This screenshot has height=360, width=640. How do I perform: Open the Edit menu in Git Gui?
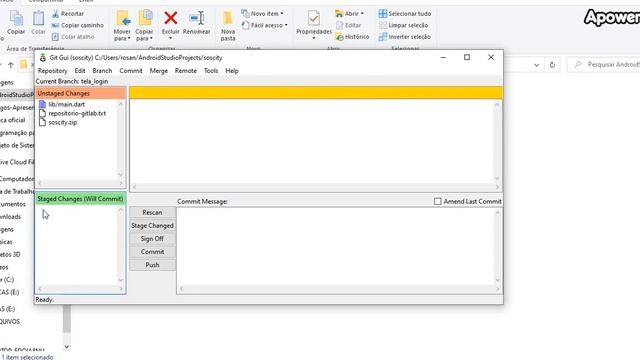[80, 71]
